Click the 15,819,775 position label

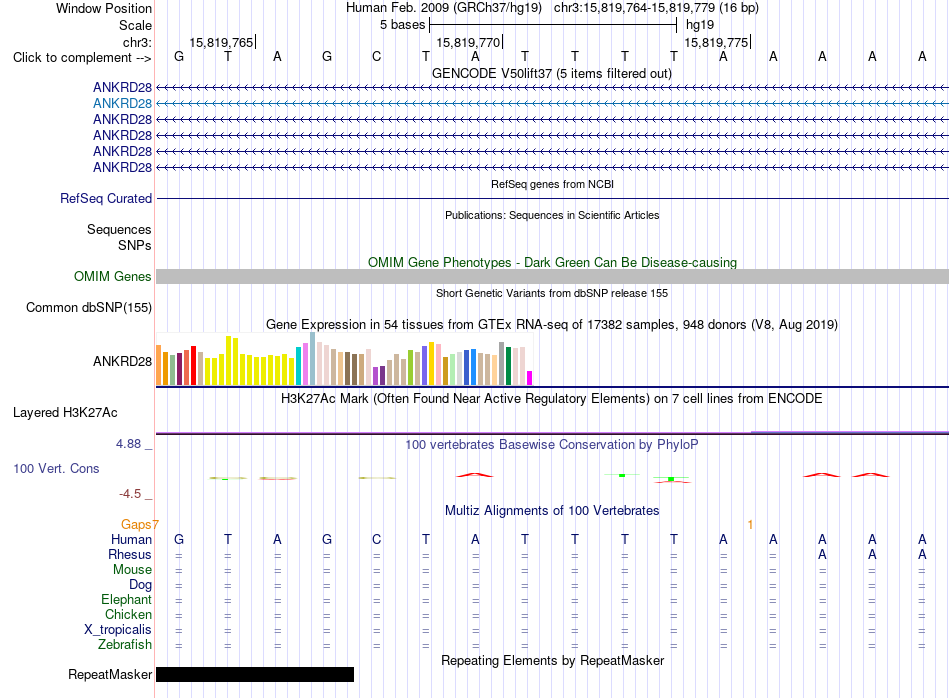(x=716, y=42)
